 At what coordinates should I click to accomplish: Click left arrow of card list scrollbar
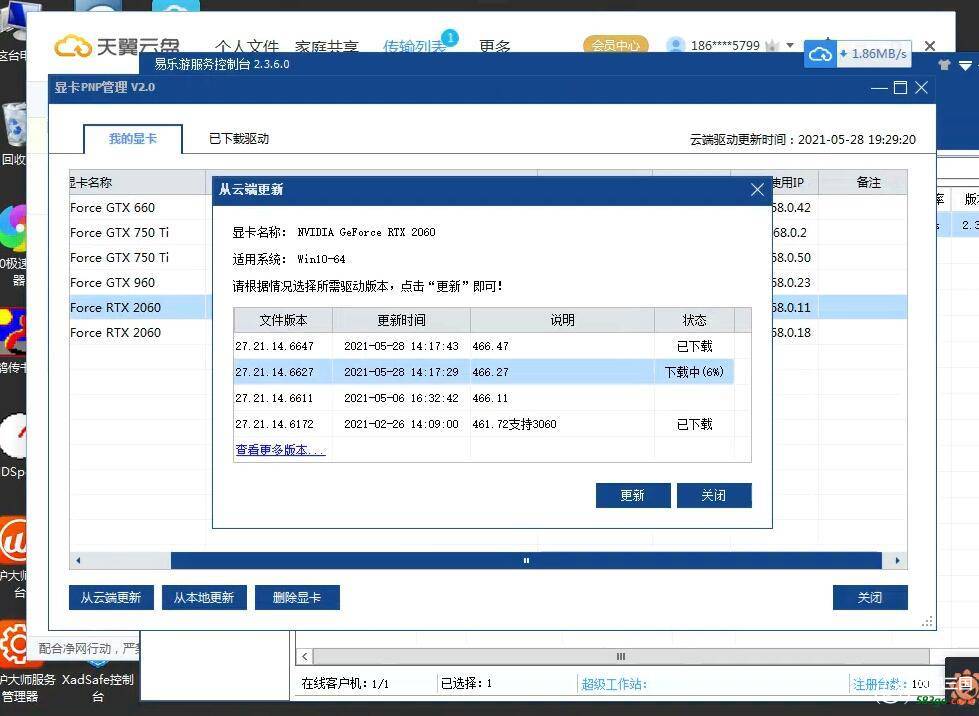click(x=78, y=561)
